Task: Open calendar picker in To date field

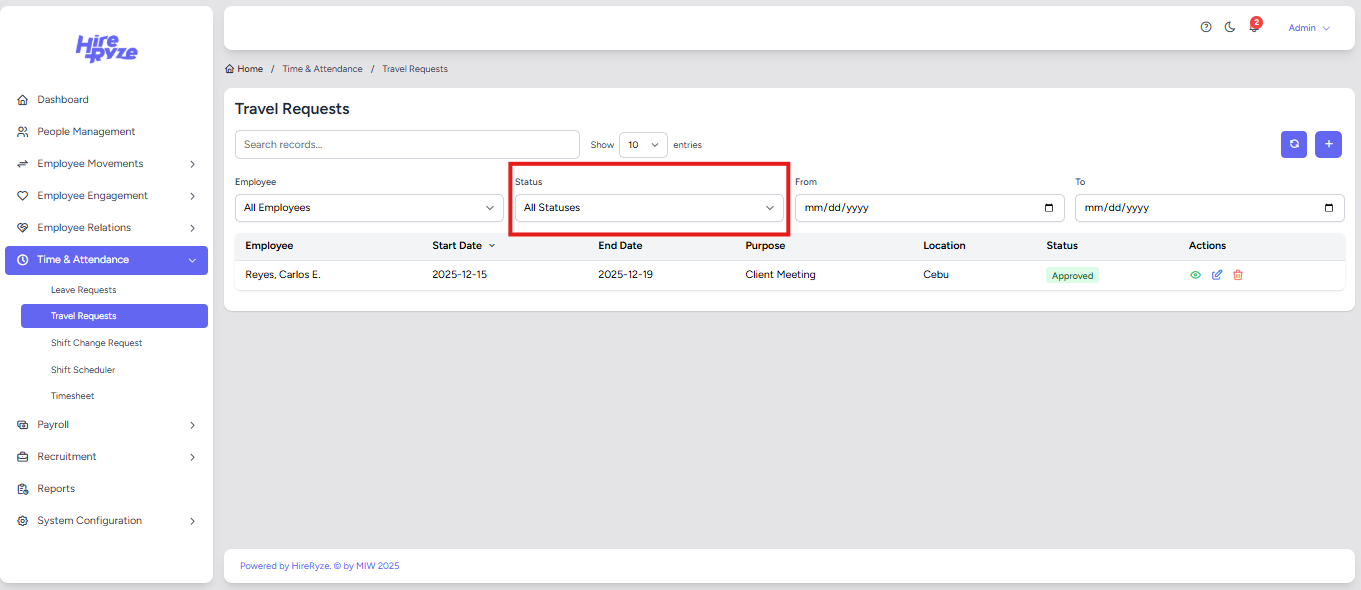Action: (x=1328, y=208)
